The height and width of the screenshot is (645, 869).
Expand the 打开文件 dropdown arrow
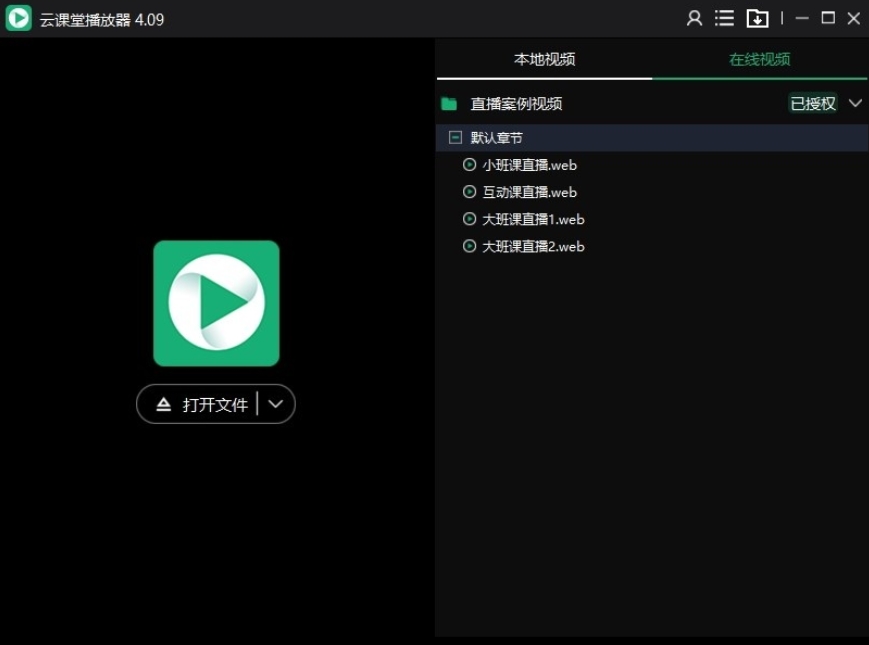[275, 404]
